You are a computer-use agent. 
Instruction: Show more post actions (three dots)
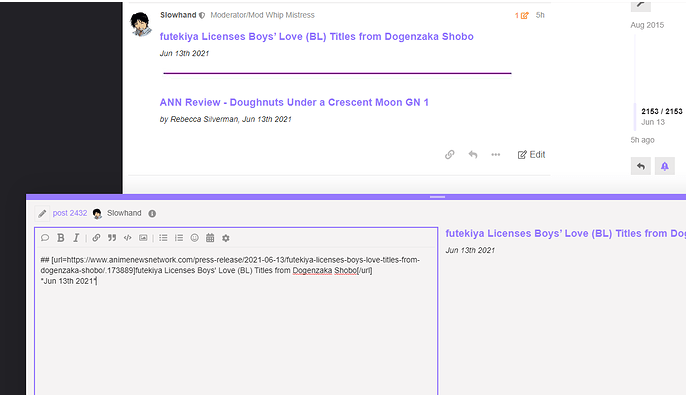[x=496, y=154]
